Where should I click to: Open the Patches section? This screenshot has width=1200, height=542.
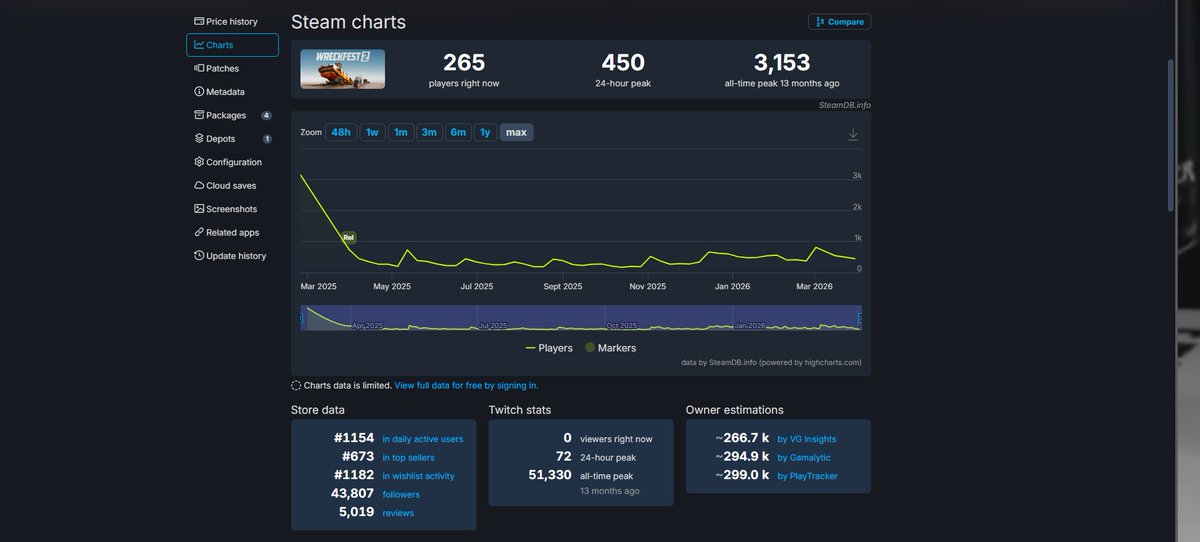[232, 68]
